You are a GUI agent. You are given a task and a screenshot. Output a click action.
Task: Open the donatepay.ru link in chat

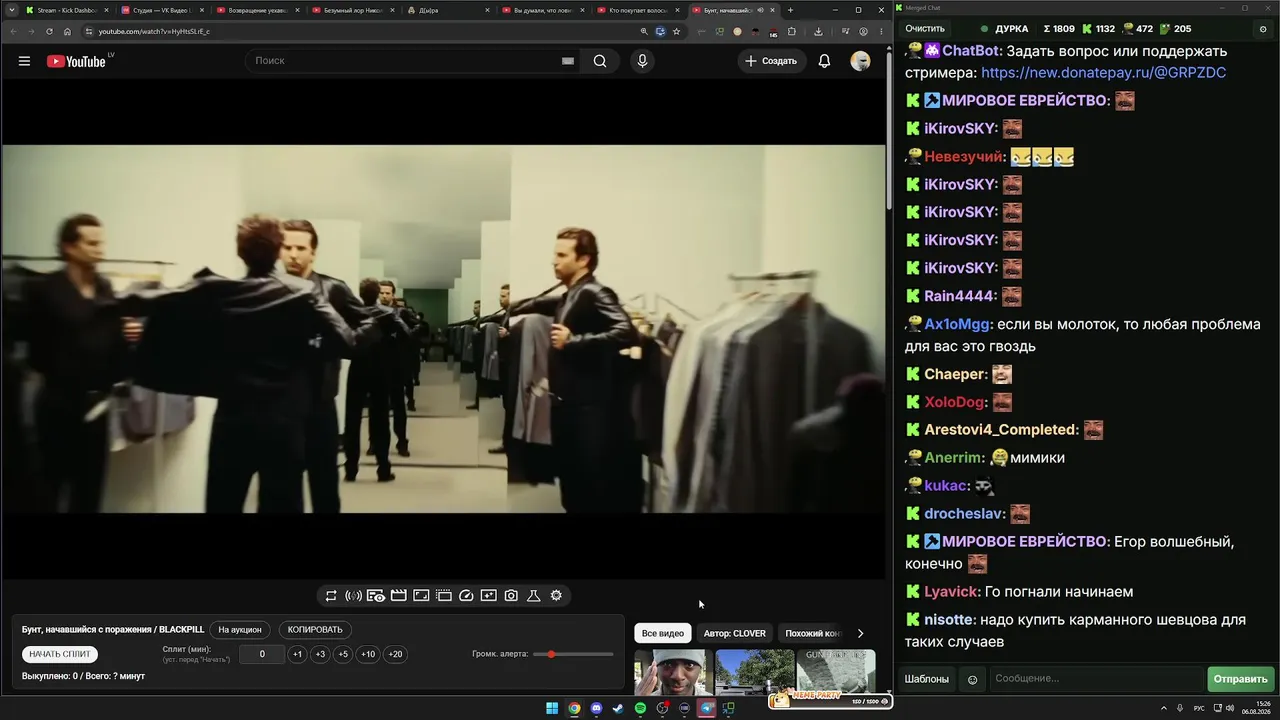(x=1103, y=73)
